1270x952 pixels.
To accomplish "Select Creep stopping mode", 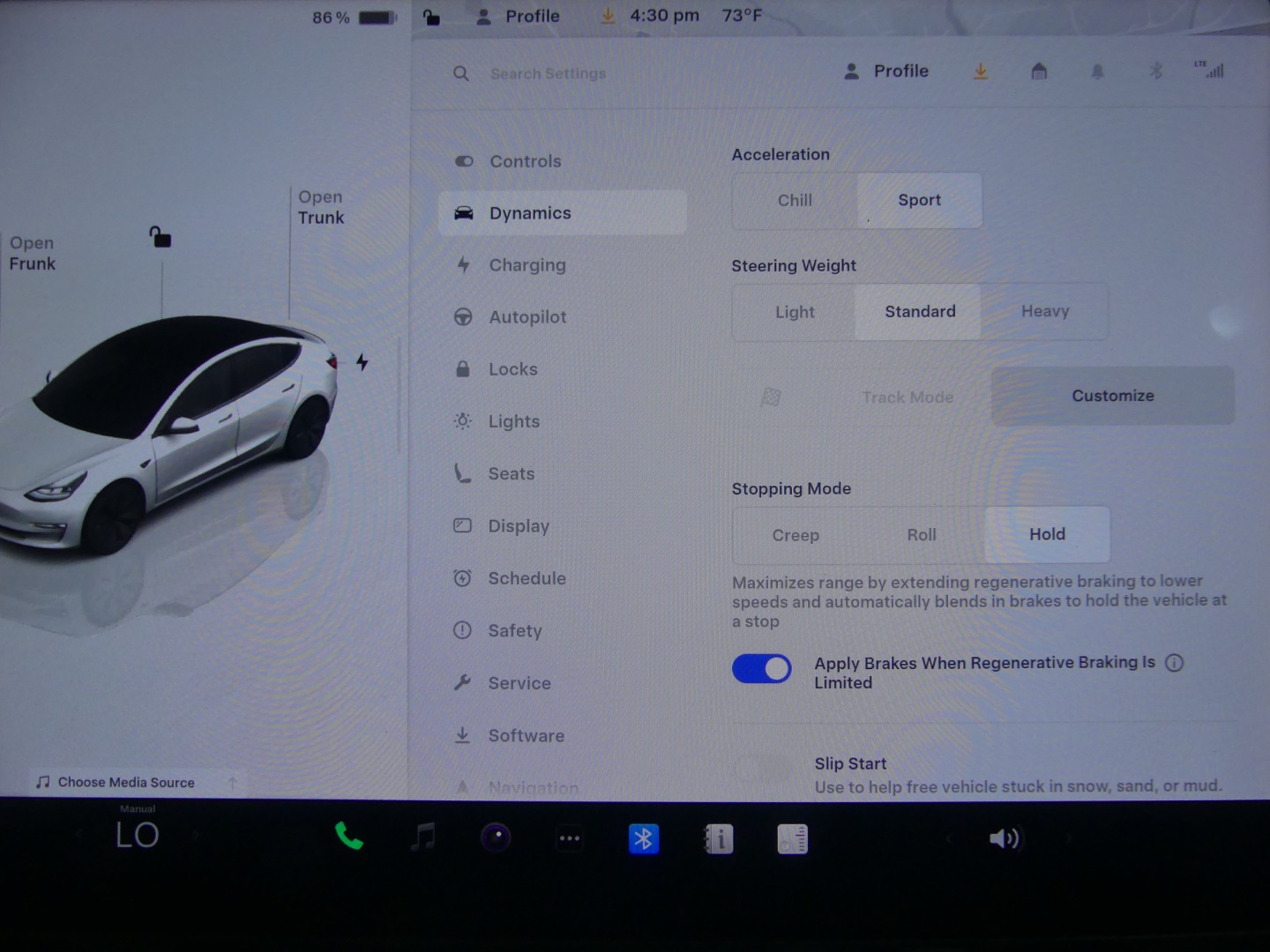I will click(796, 535).
